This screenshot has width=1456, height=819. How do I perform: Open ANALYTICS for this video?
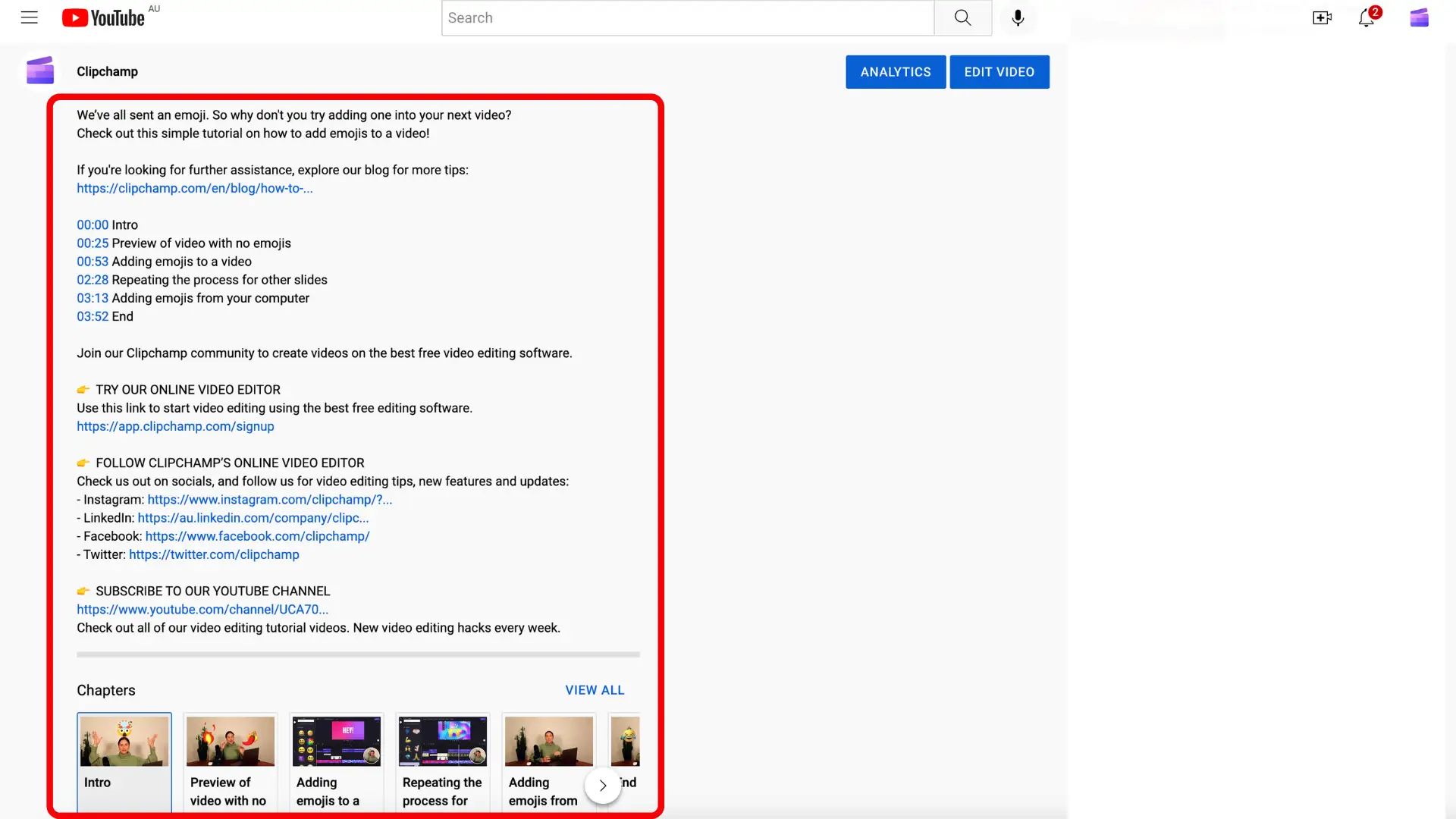click(896, 72)
